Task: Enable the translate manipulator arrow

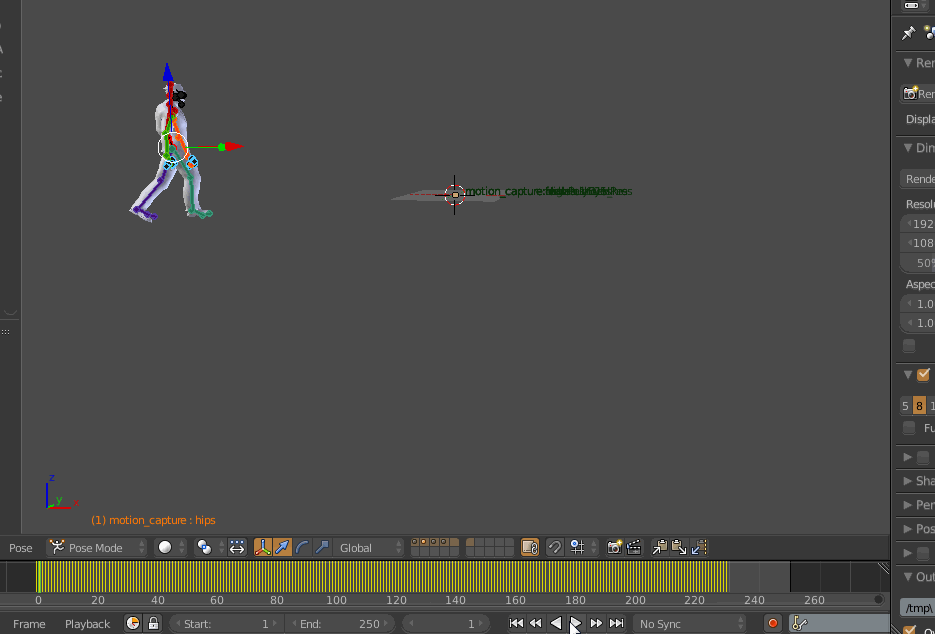Action: pos(283,548)
